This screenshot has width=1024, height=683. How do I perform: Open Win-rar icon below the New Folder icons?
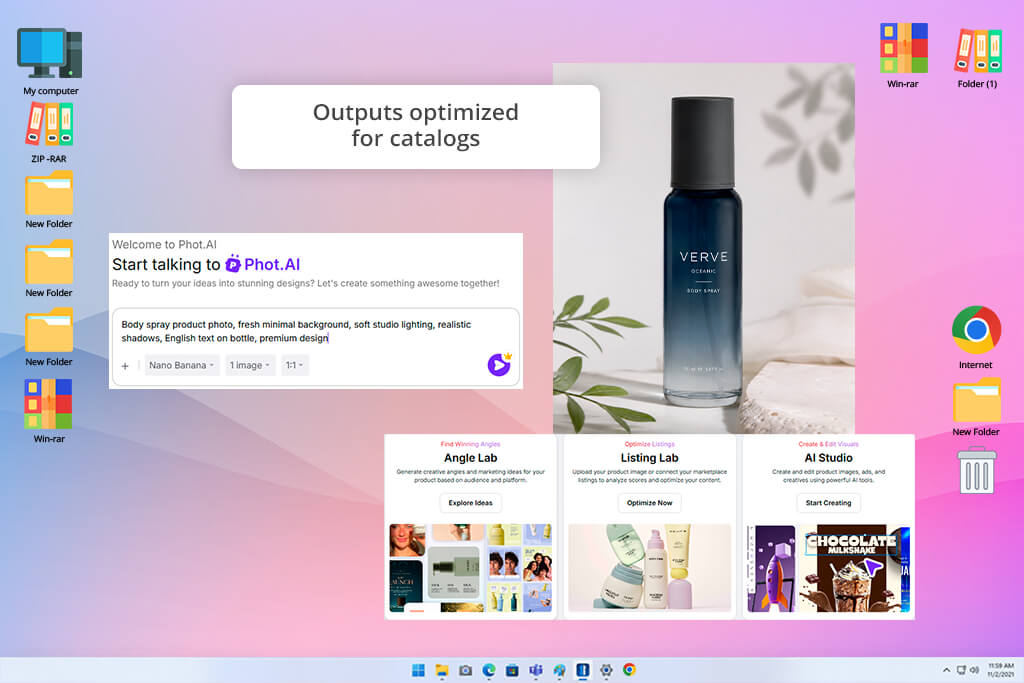tap(49, 411)
